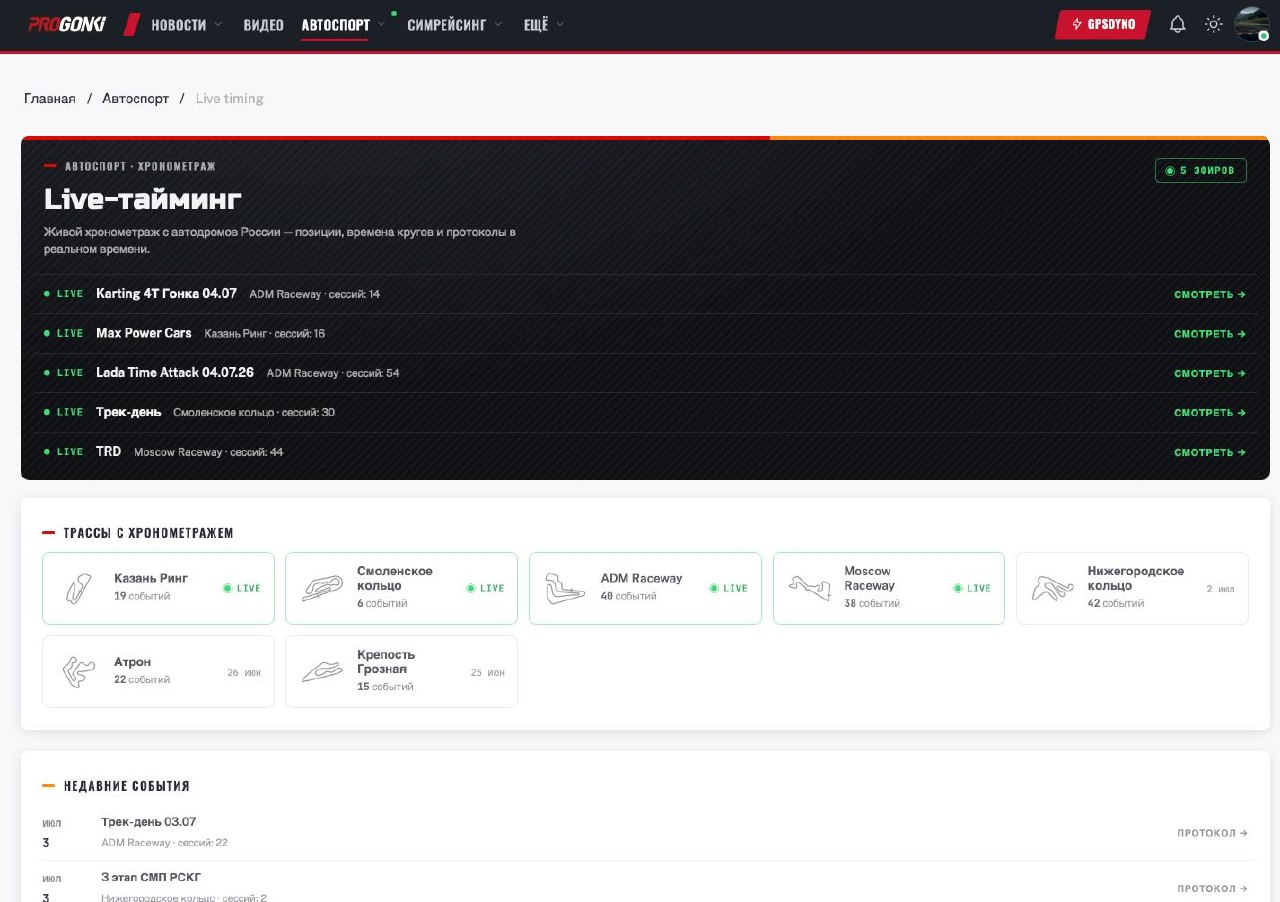Click the Трассы с хронометражем heading
Viewport: 1280px width, 902px height.
pos(149,533)
